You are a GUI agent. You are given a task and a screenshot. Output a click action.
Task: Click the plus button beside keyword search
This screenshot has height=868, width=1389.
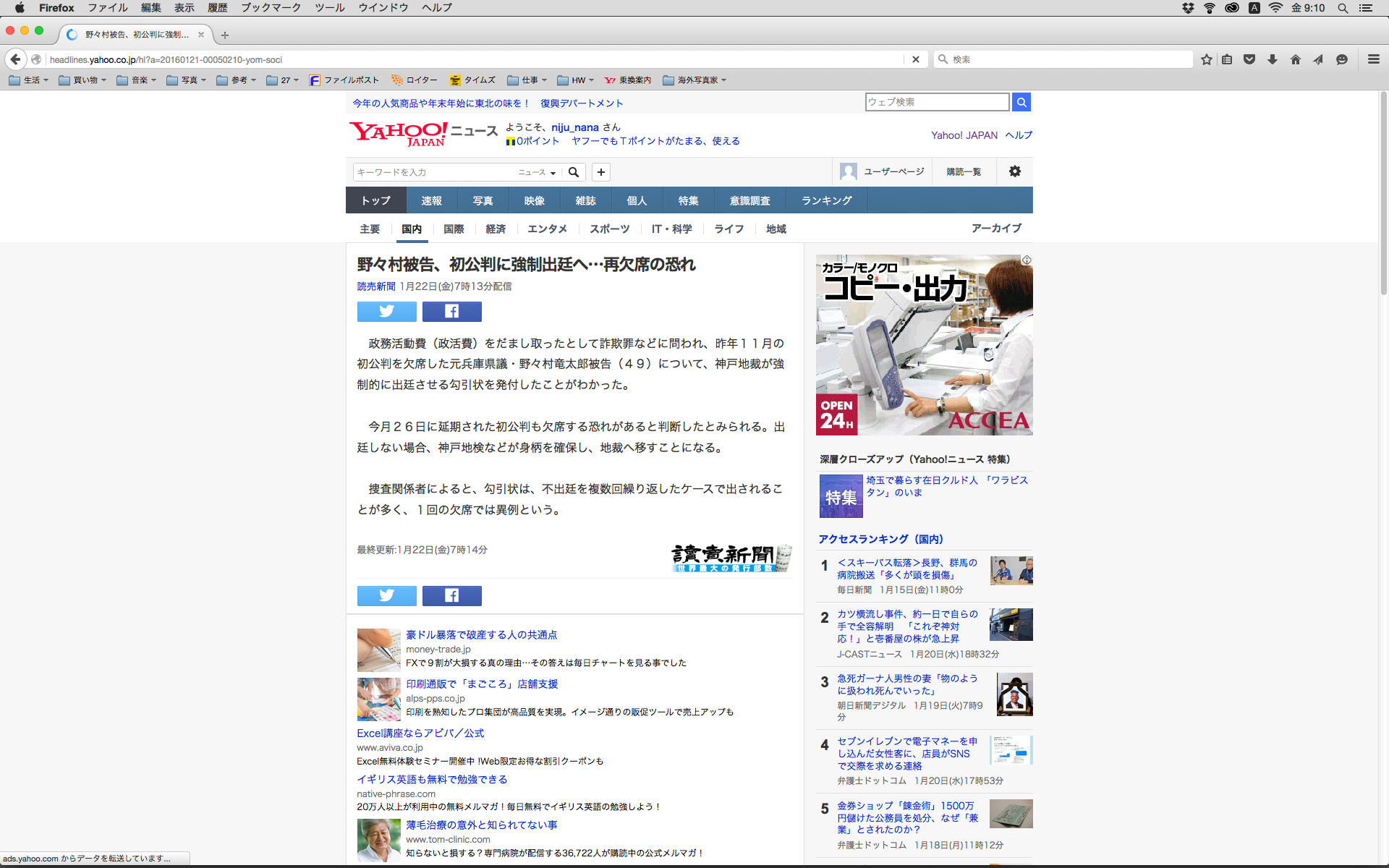(x=600, y=172)
